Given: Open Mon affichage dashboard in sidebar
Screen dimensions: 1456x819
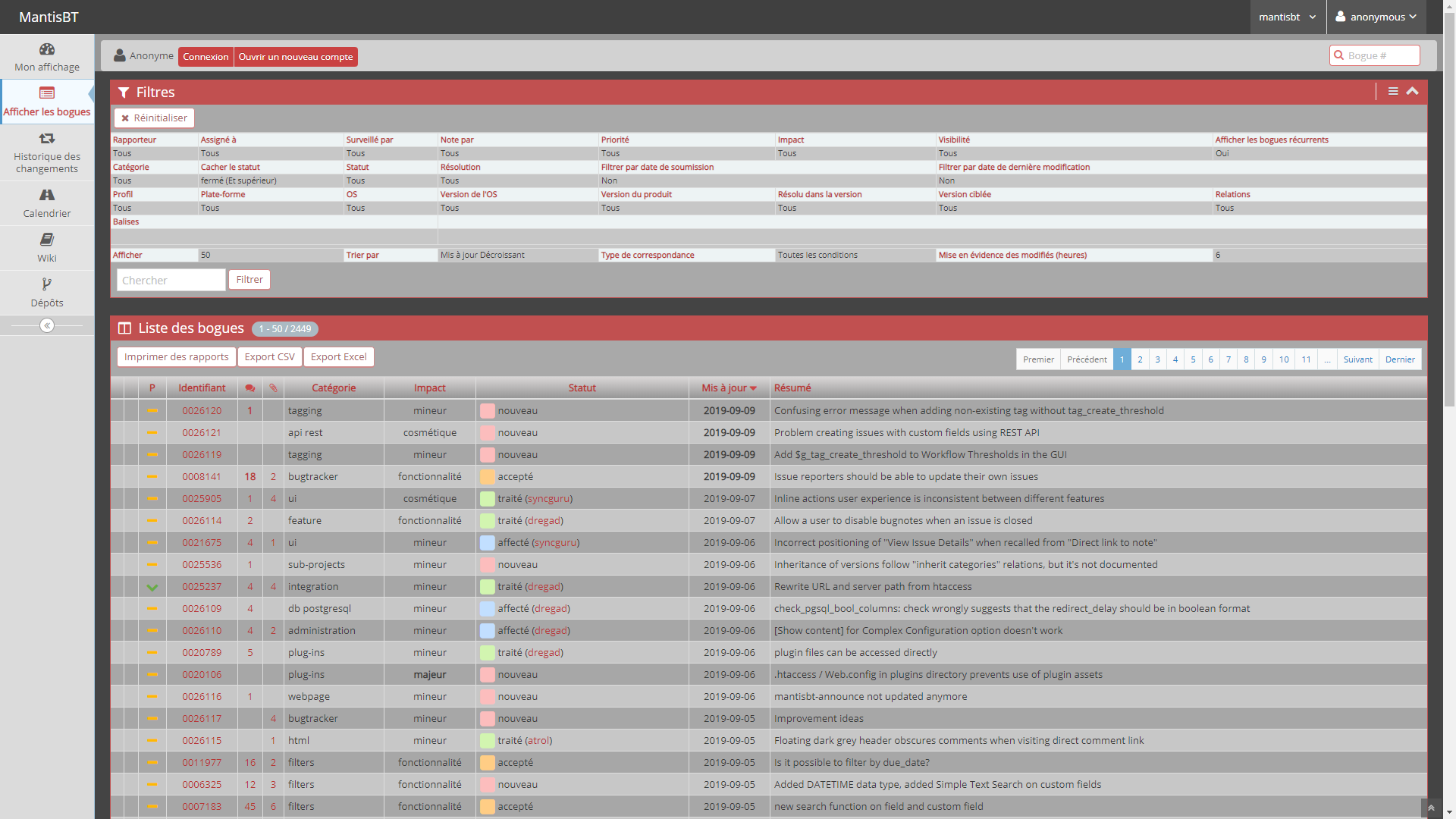Looking at the screenshot, I should tap(47, 57).
